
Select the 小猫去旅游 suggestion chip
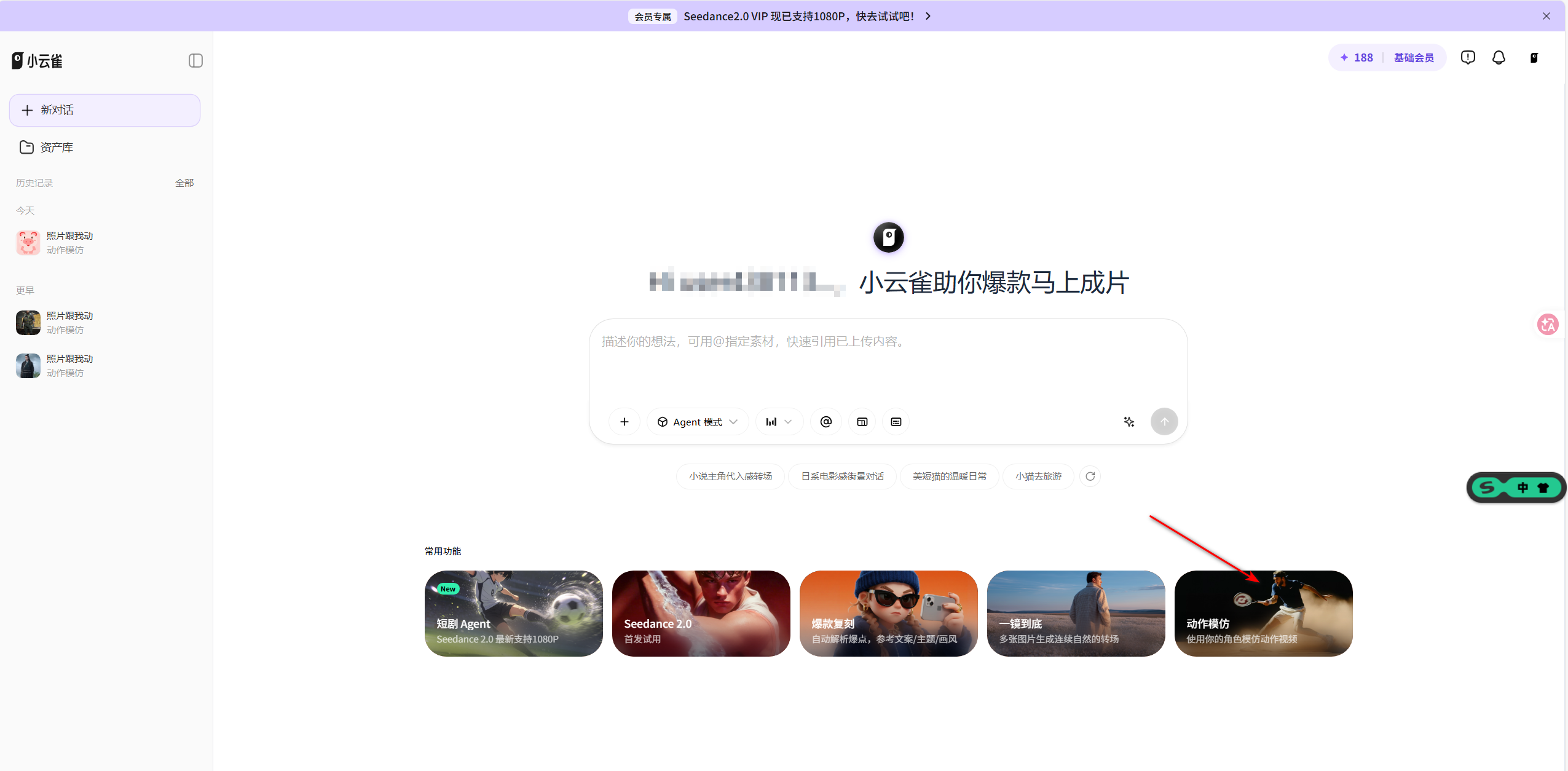1038,476
